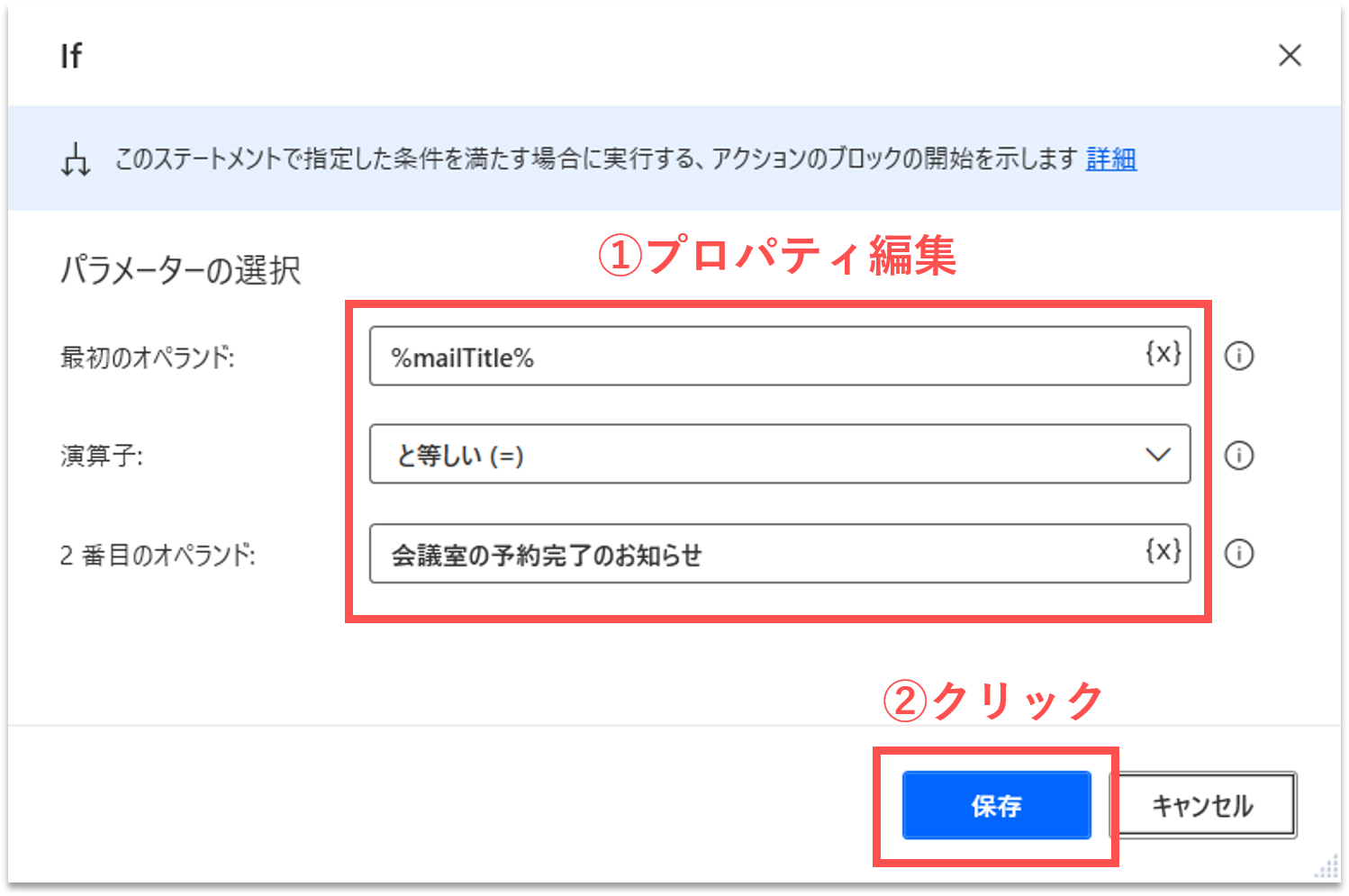Focus the %mailTitle% operand field
1349x896 pixels.
(x=756, y=357)
